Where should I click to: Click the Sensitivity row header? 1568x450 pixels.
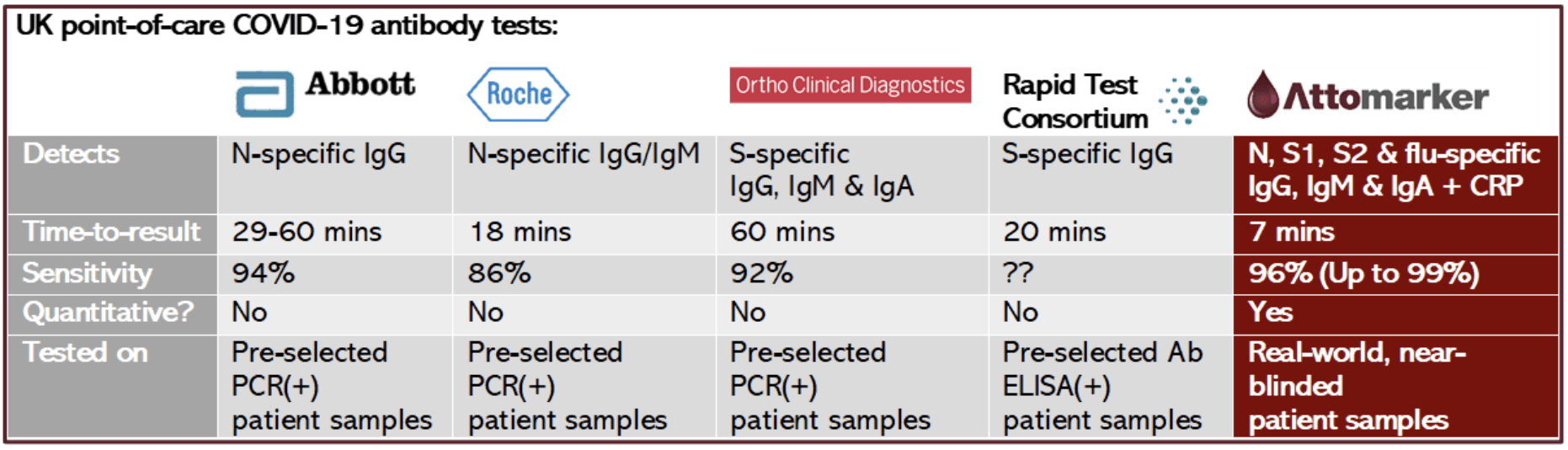pos(113,274)
